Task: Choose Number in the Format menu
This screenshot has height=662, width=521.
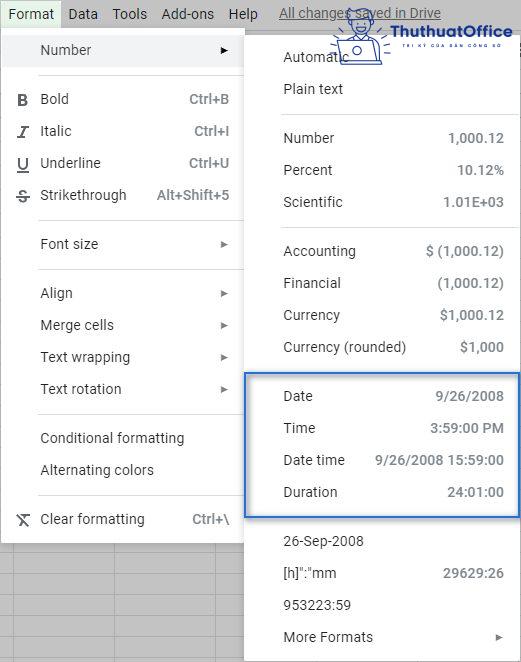Action: point(123,51)
